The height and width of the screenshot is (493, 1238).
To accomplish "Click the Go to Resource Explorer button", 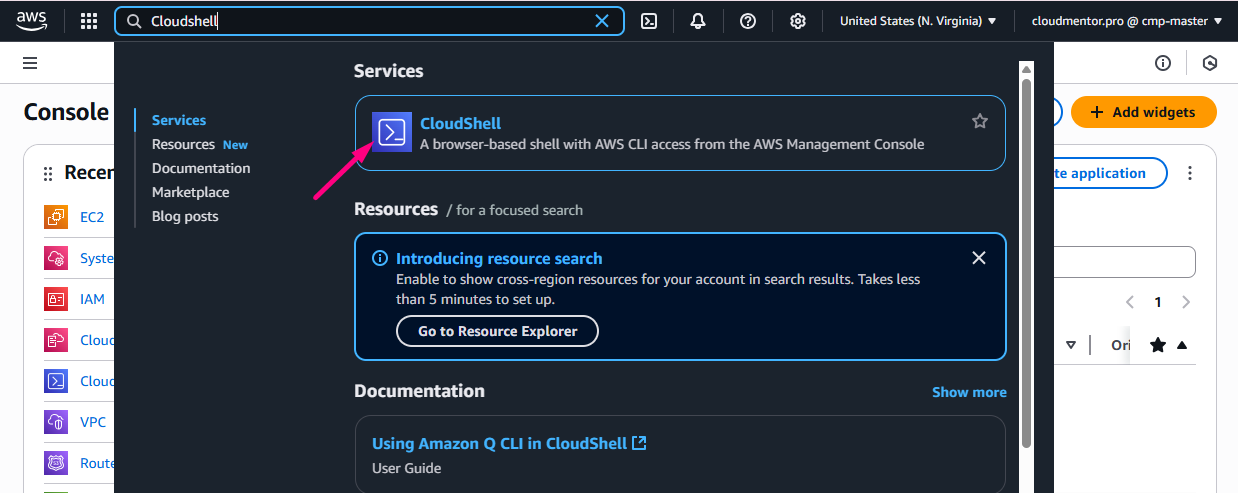I will [497, 331].
